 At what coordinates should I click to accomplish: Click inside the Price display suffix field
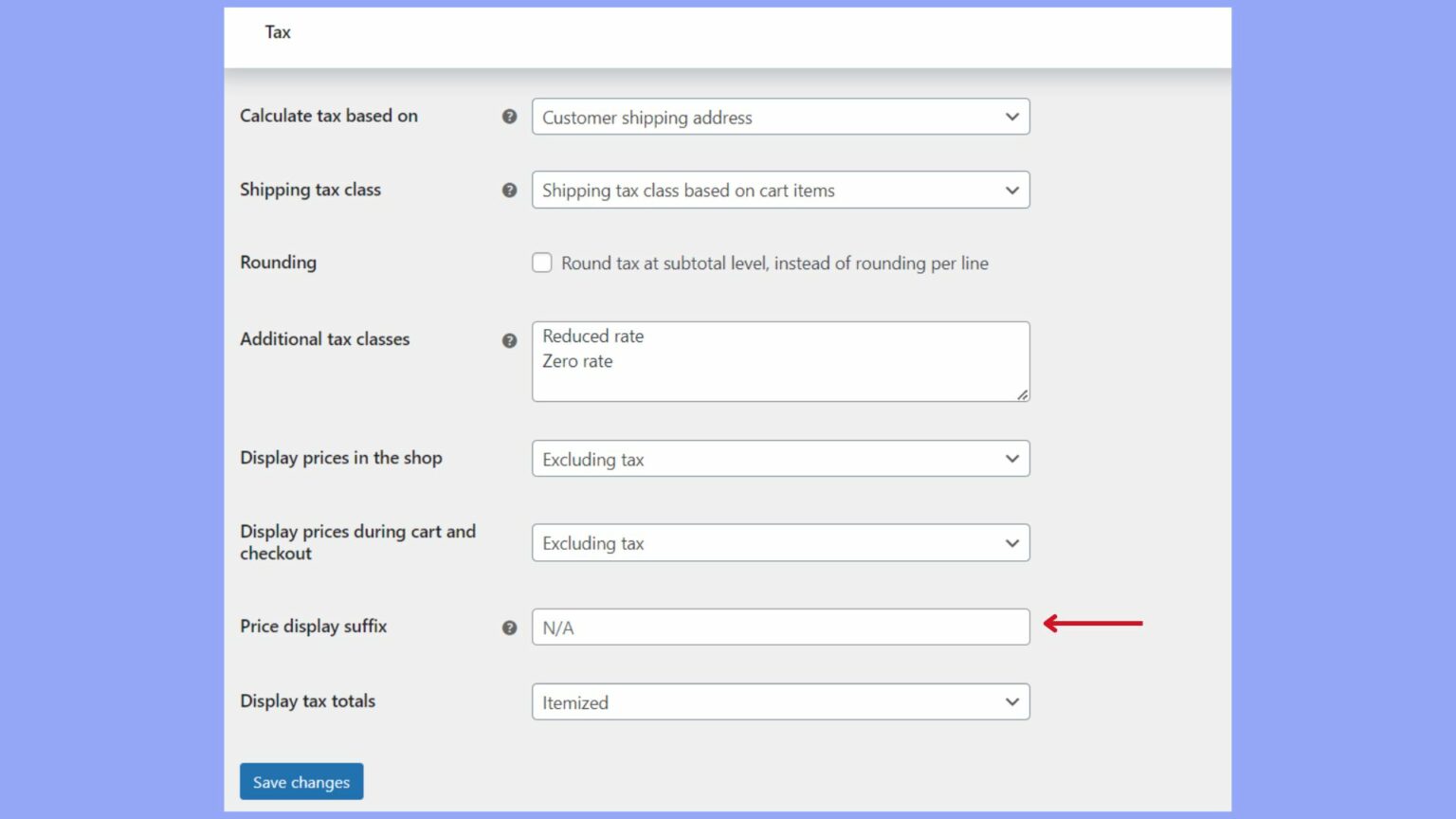780,627
